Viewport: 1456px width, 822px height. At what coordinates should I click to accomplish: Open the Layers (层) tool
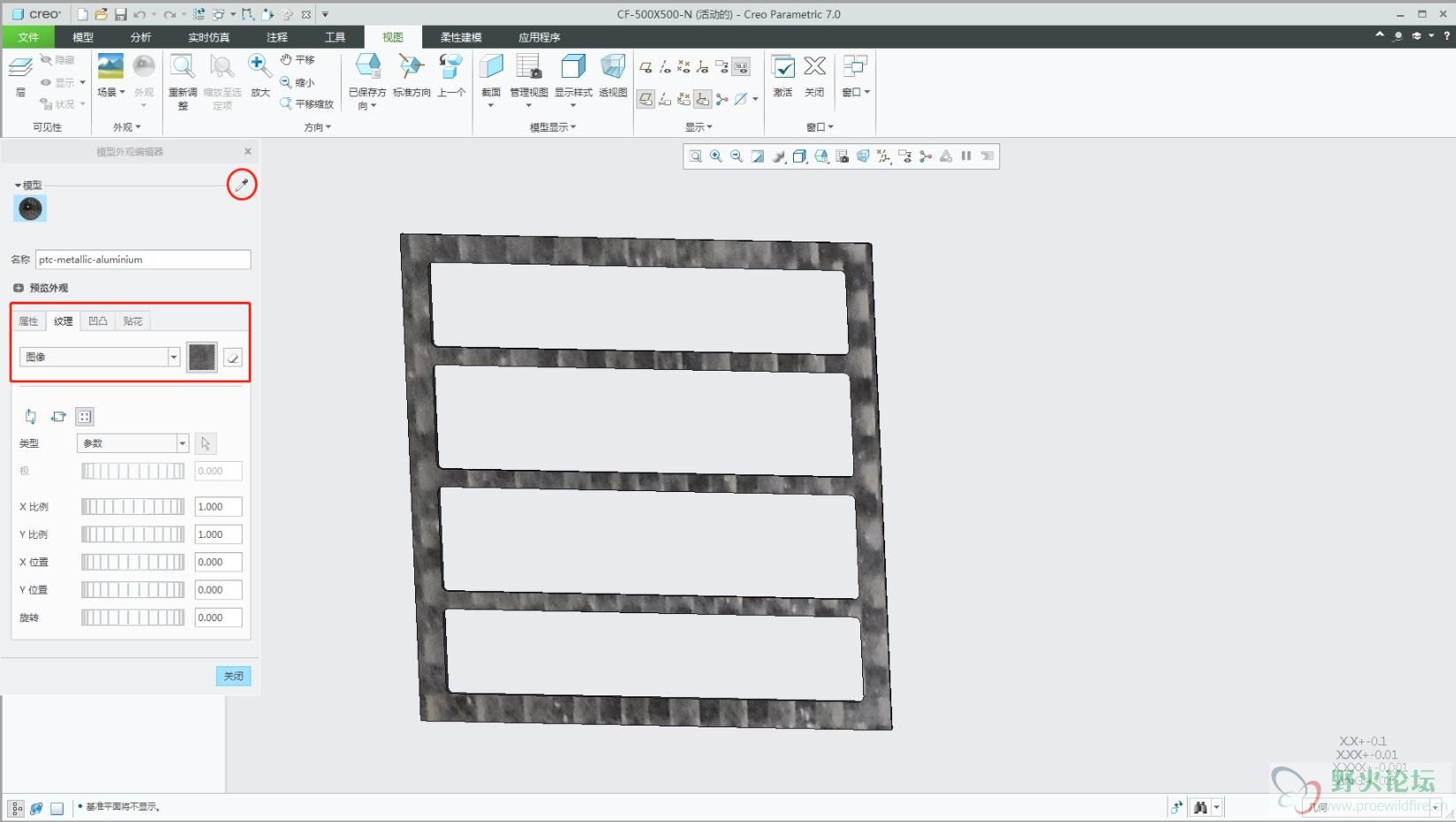(20, 75)
